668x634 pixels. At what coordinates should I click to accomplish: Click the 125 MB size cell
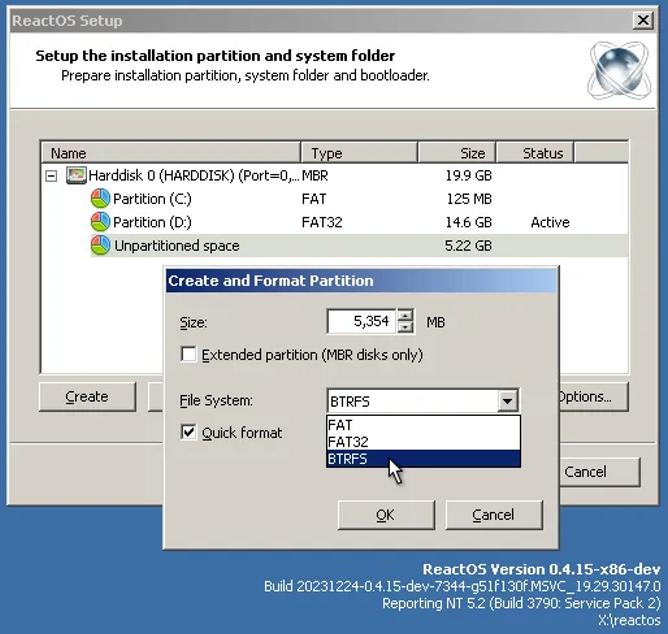tap(469, 199)
